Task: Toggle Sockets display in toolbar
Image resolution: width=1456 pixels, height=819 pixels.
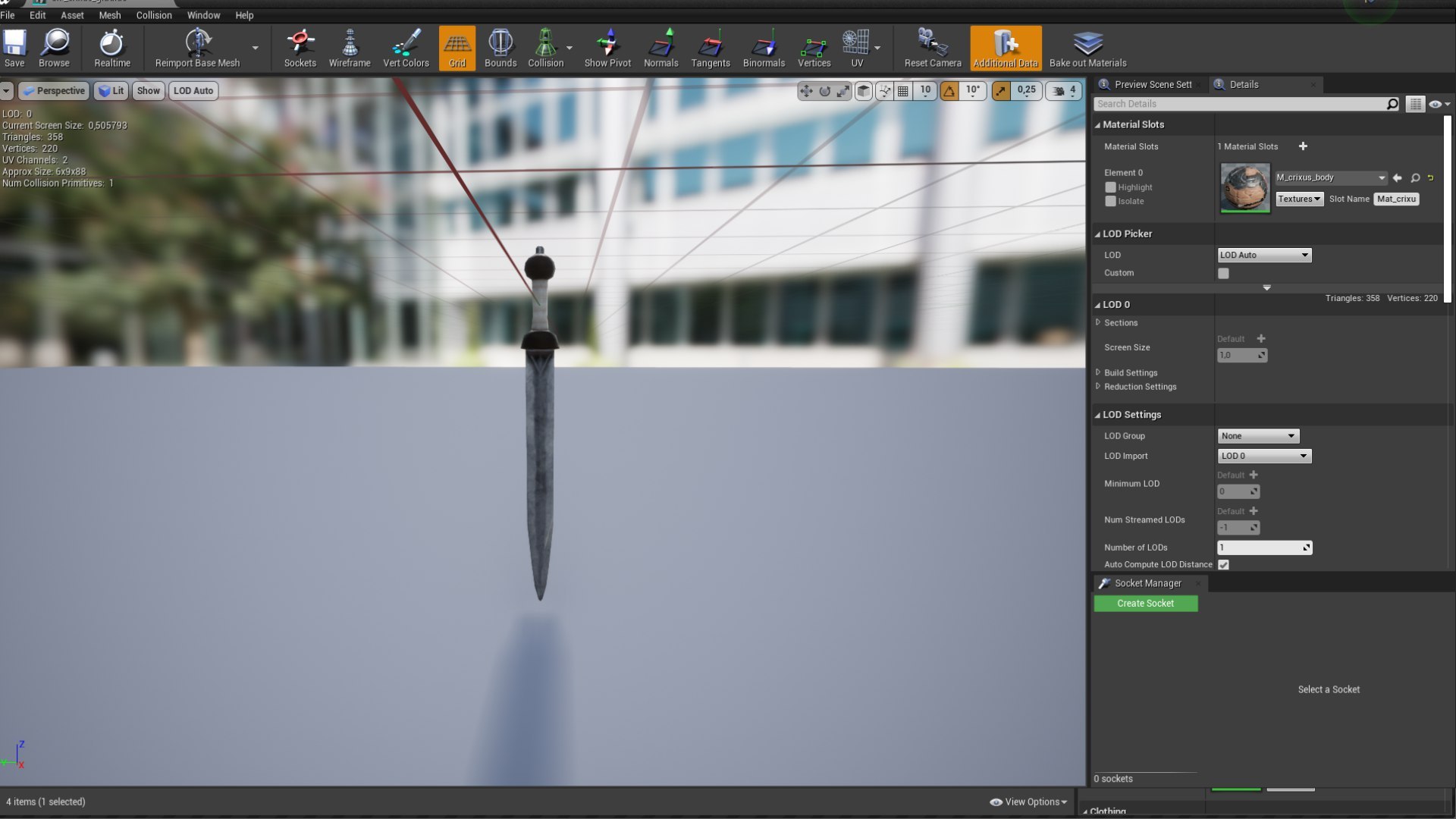Action: point(300,49)
